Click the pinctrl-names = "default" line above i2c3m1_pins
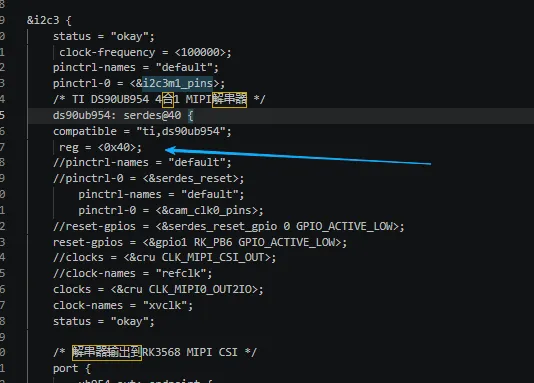Image resolution: width=534 pixels, height=383 pixels. tap(136, 67)
